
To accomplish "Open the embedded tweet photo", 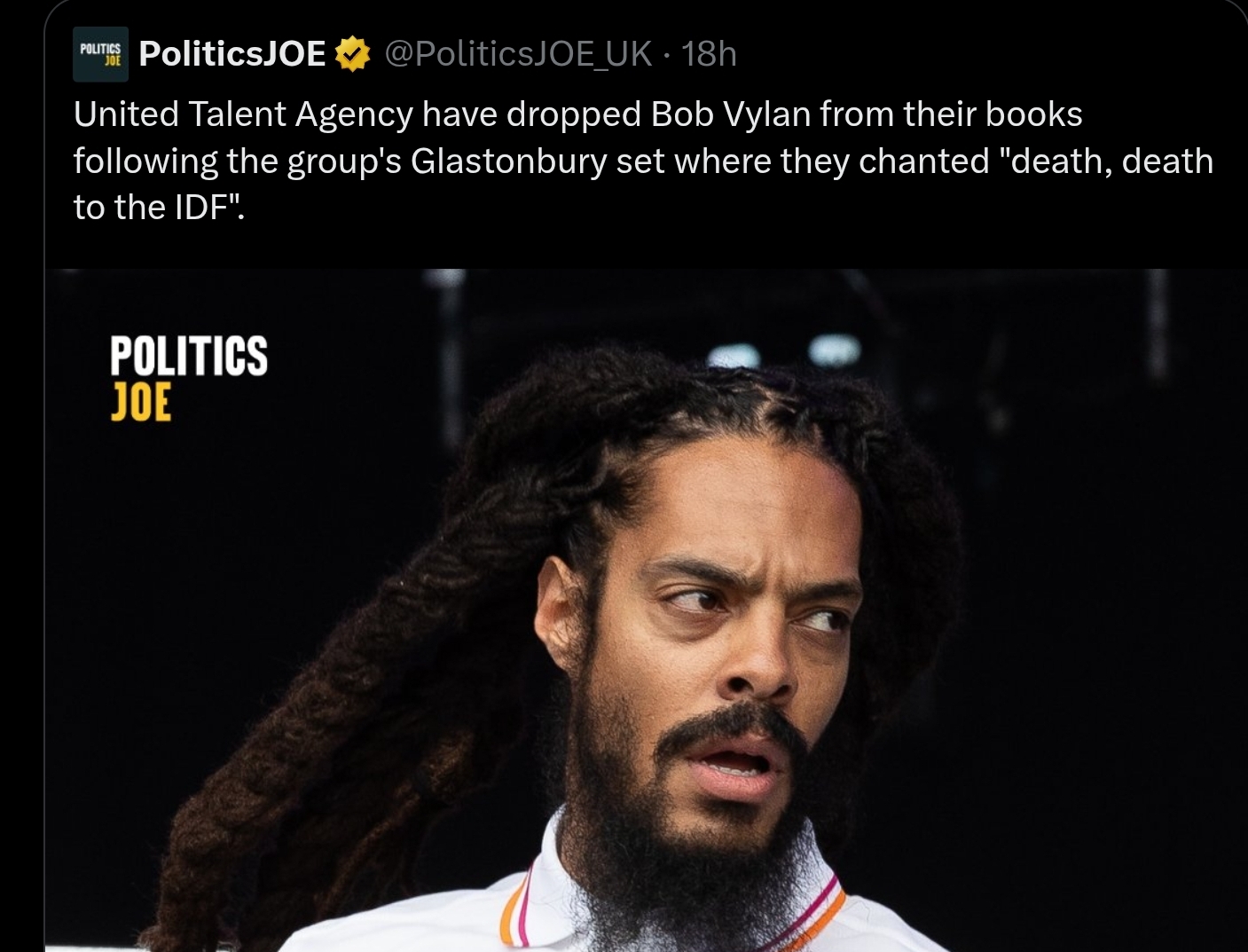I will 646,610.
